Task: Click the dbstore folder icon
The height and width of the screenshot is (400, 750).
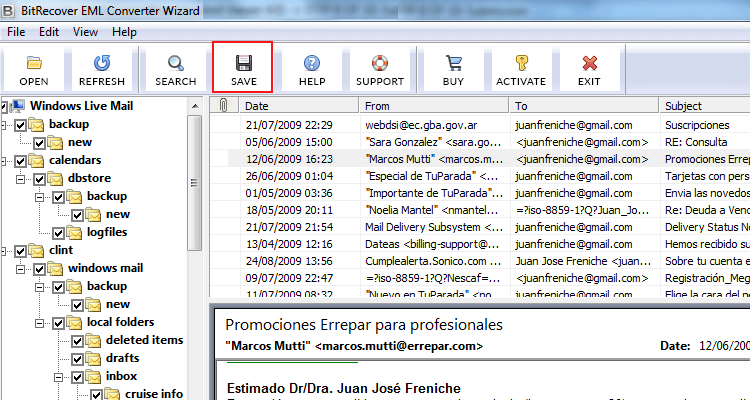Action: click(56, 178)
